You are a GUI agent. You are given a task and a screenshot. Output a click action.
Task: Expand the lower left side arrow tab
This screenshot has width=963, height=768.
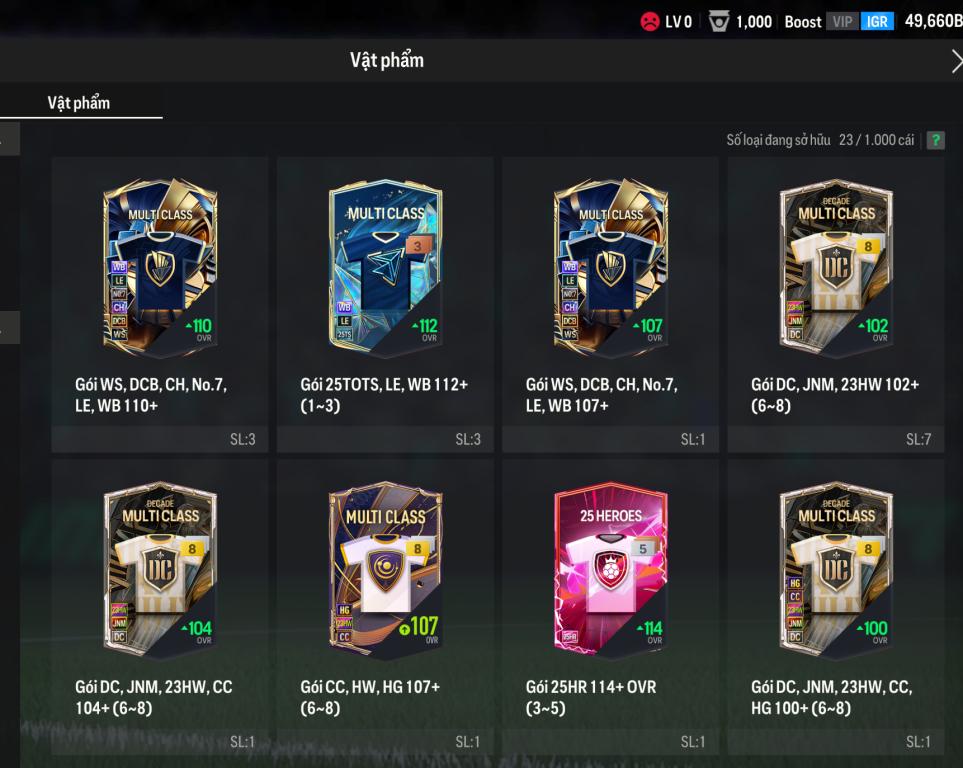9,327
